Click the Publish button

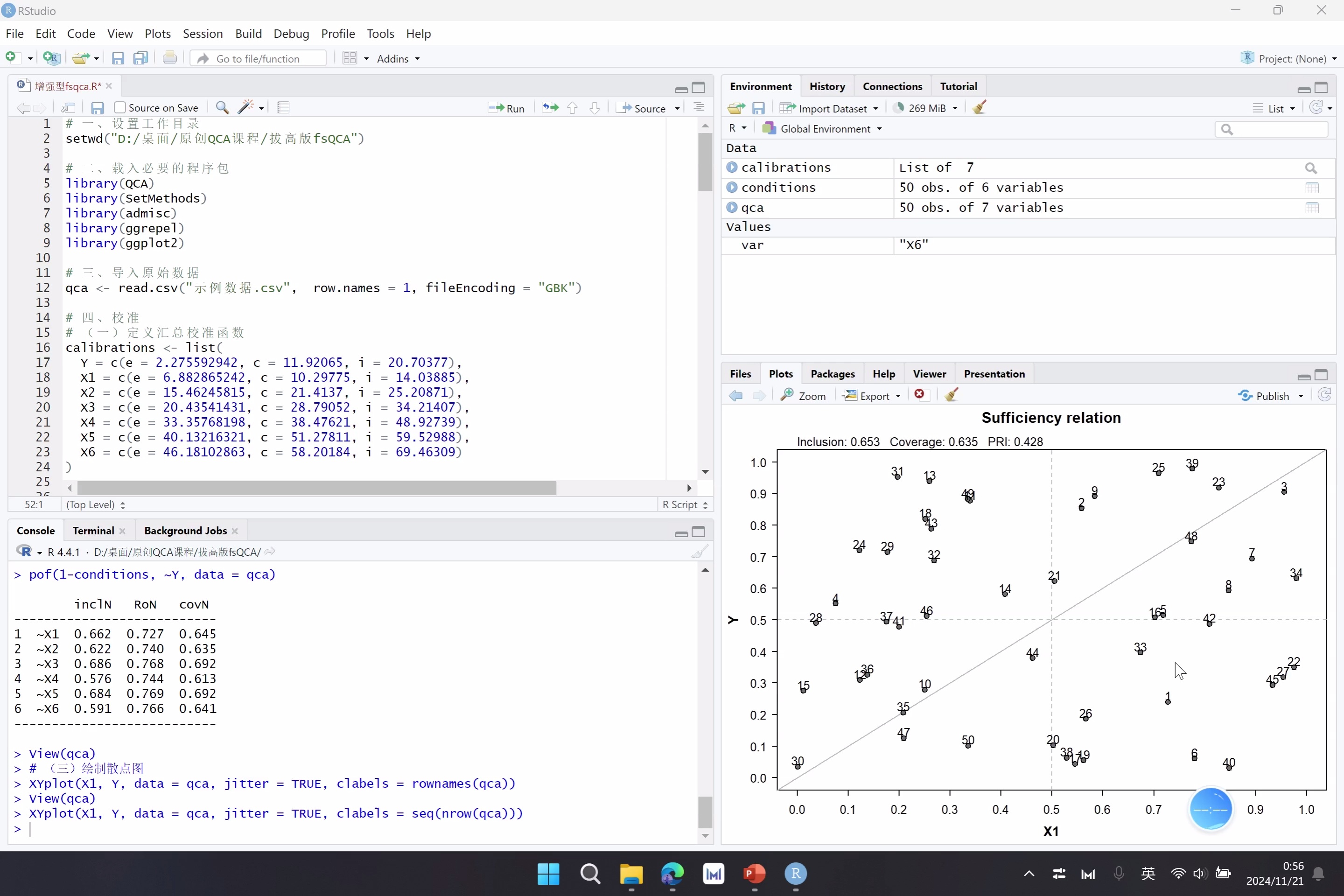pyautogui.click(x=1265, y=395)
